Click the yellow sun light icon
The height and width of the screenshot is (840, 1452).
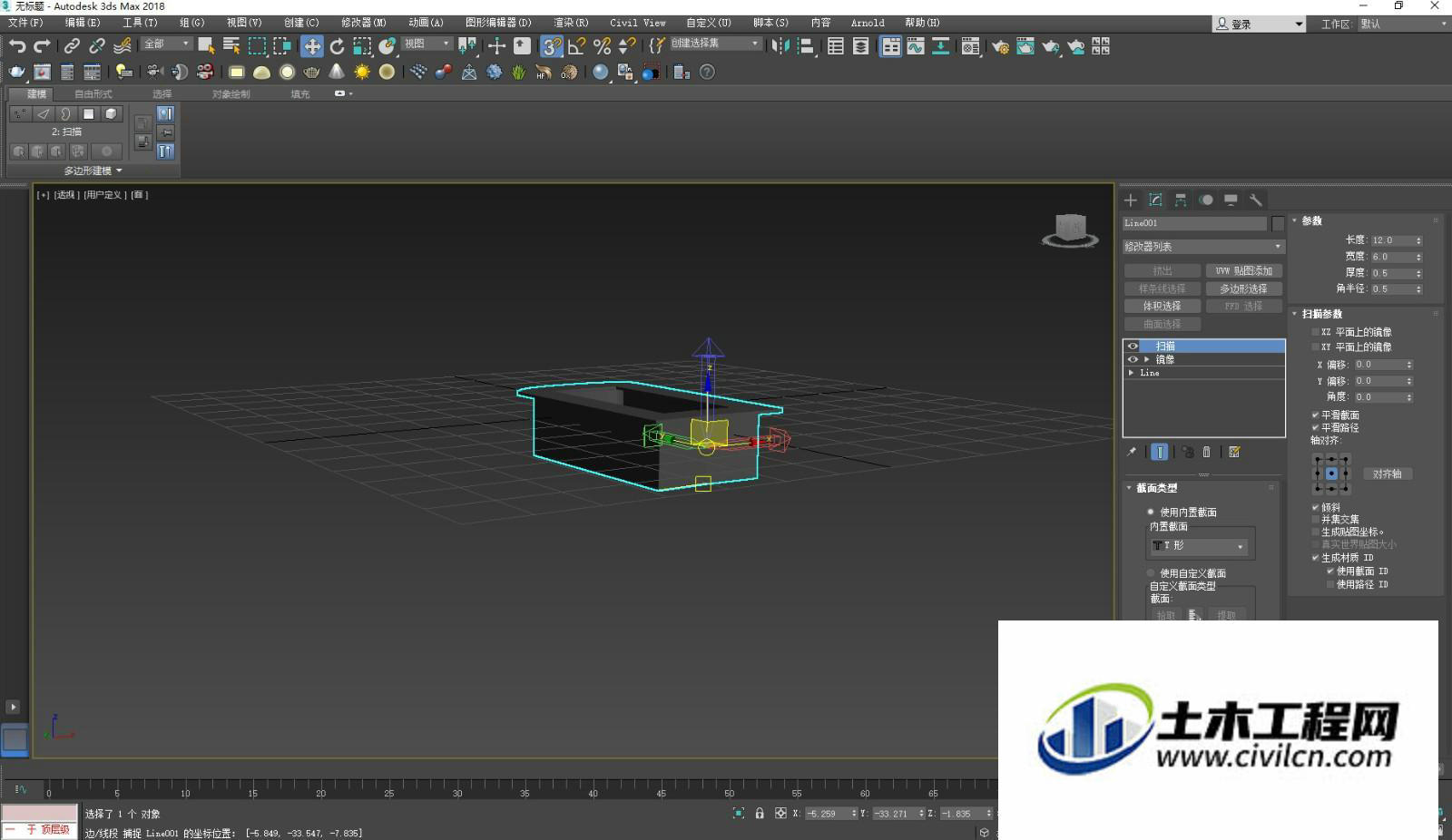coord(362,72)
